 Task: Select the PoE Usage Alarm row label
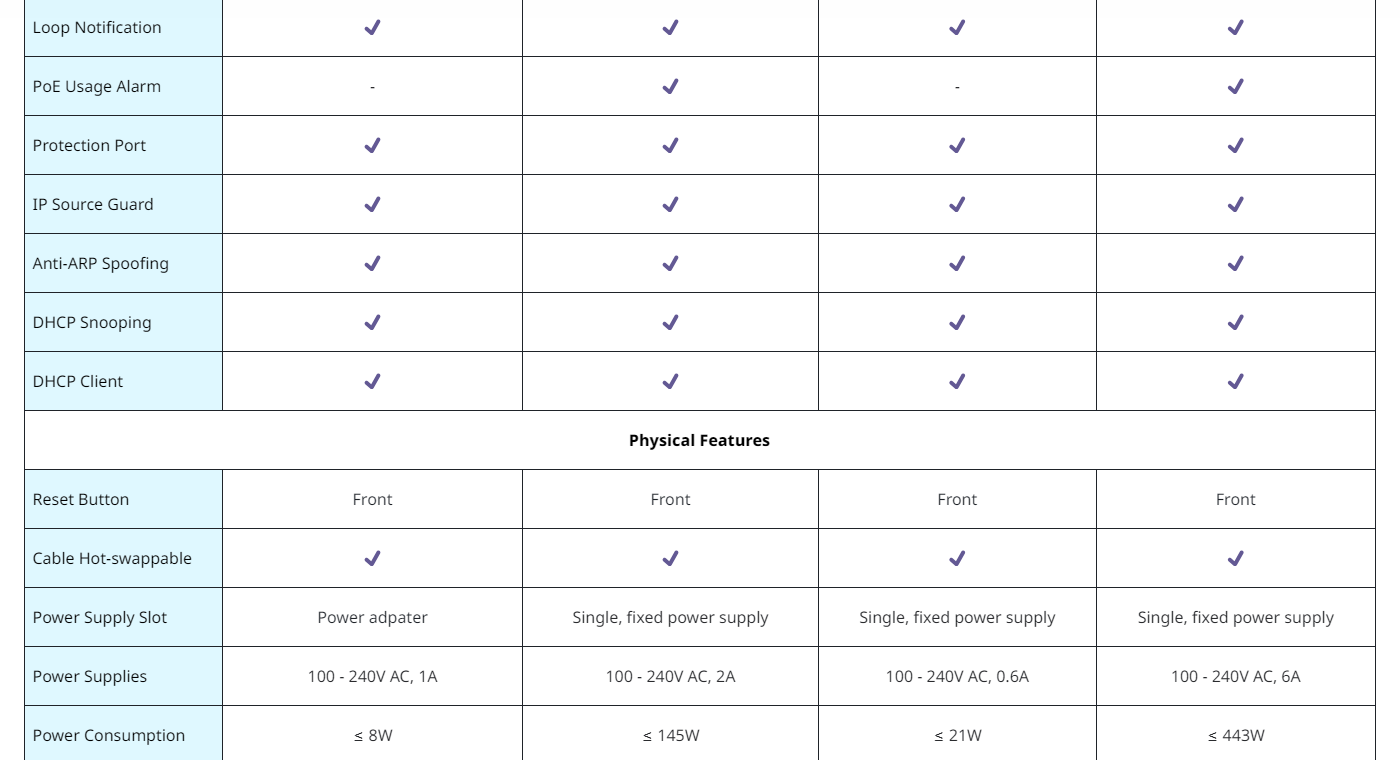point(97,86)
